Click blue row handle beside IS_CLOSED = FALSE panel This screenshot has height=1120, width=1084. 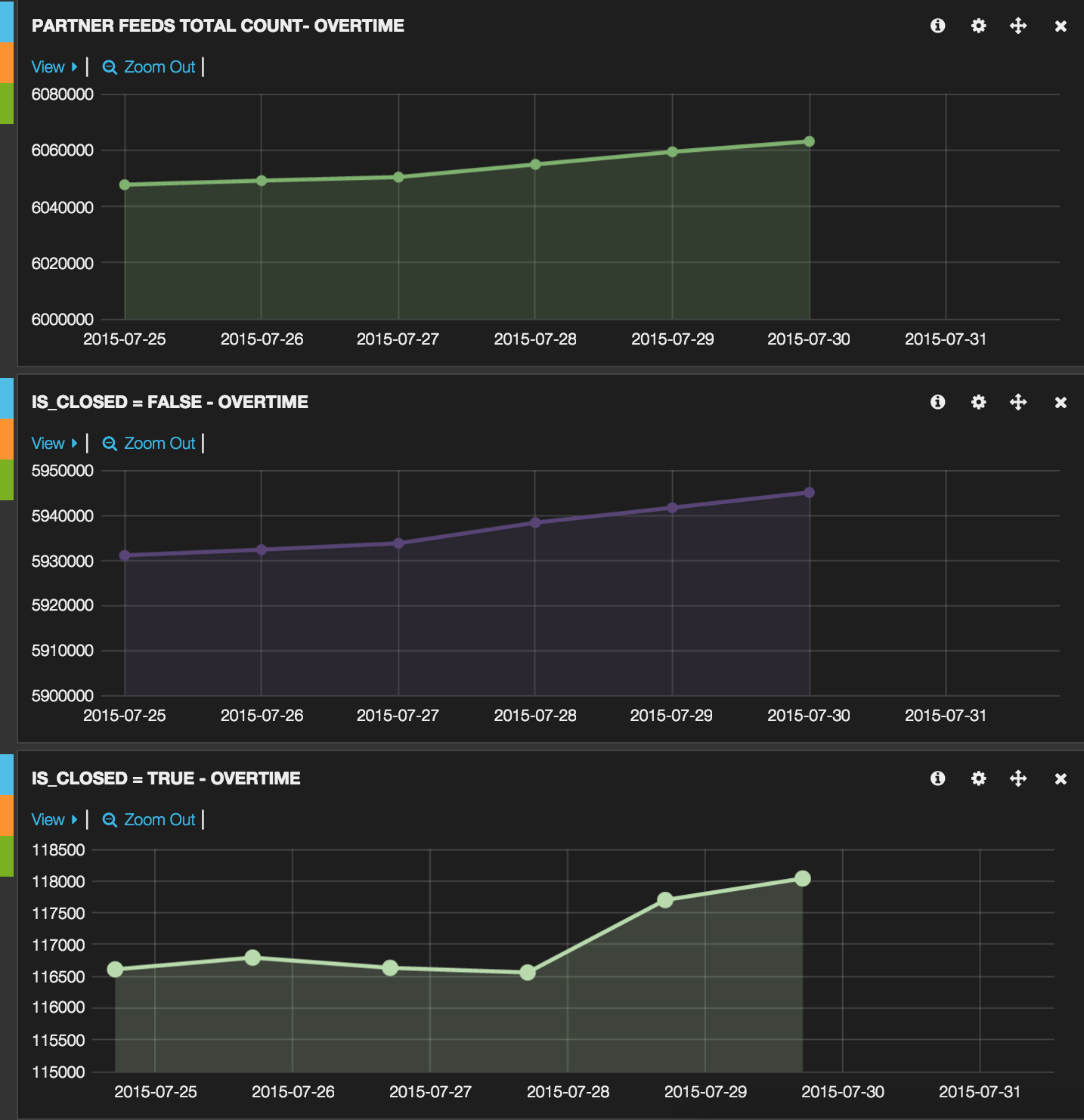click(x=7, y=398)
